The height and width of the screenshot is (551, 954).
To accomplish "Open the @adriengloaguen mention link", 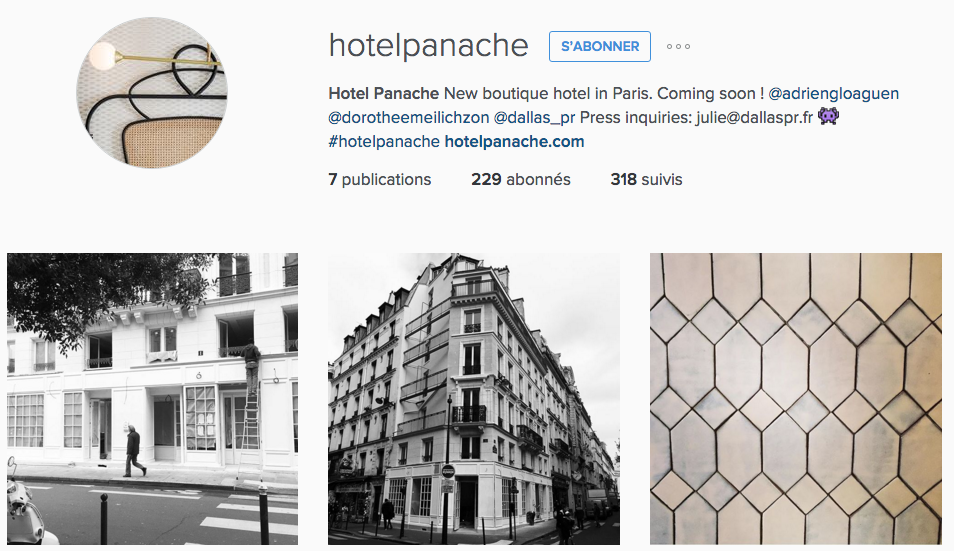I will tap(834, 94).
